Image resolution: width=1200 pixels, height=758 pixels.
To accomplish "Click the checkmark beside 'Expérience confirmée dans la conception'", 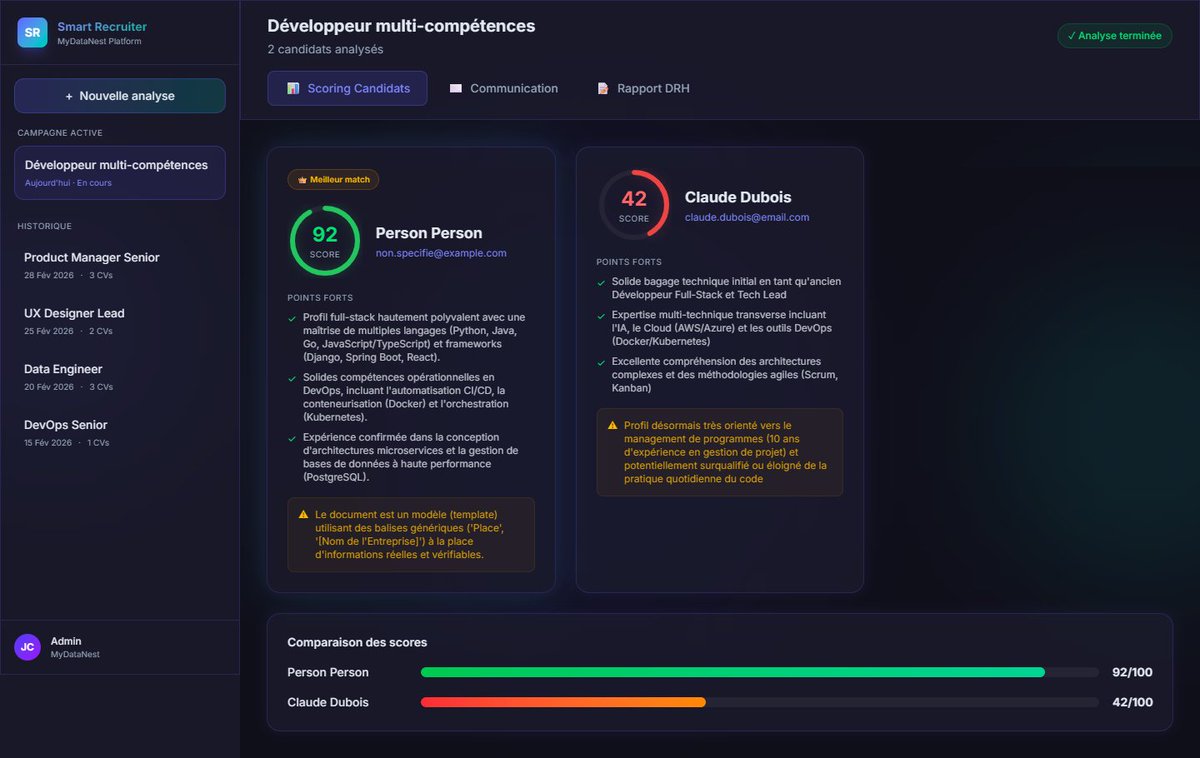I will [x=292, y=437].
